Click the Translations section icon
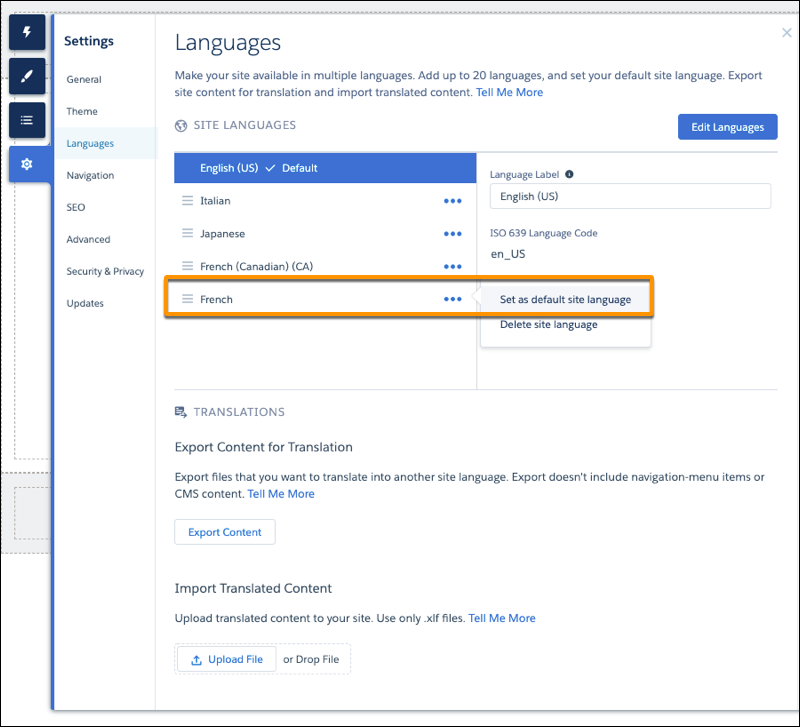800x727 pixels. coord(181,412)
